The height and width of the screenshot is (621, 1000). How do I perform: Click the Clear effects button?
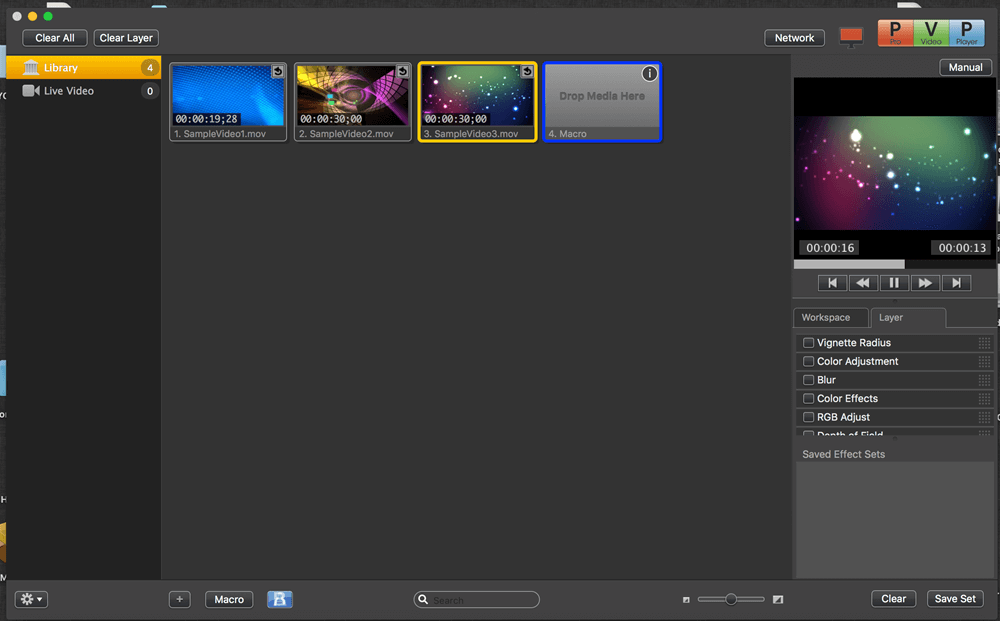click(893, 599)
